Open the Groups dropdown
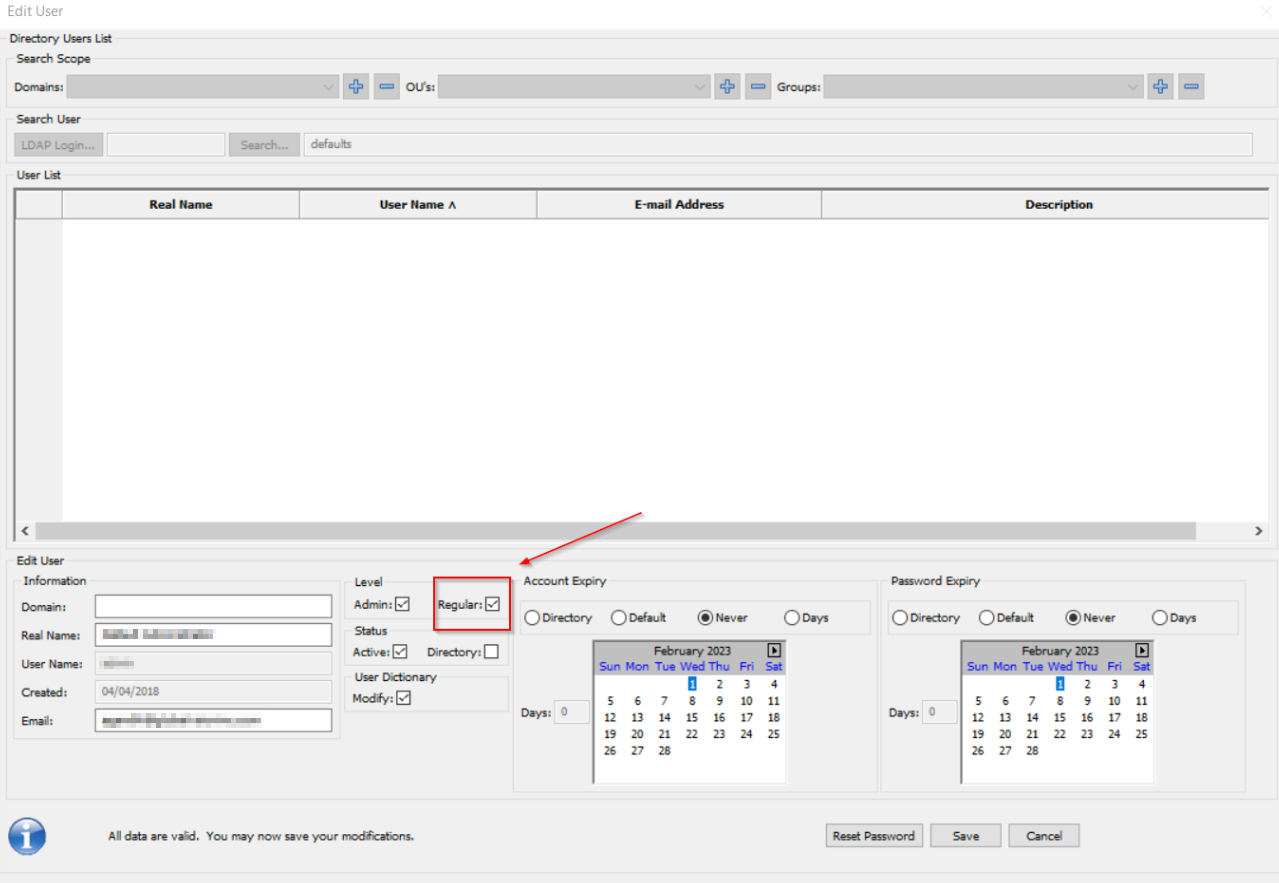This screenshot has width=1279, height=883. coord(1133,87)
